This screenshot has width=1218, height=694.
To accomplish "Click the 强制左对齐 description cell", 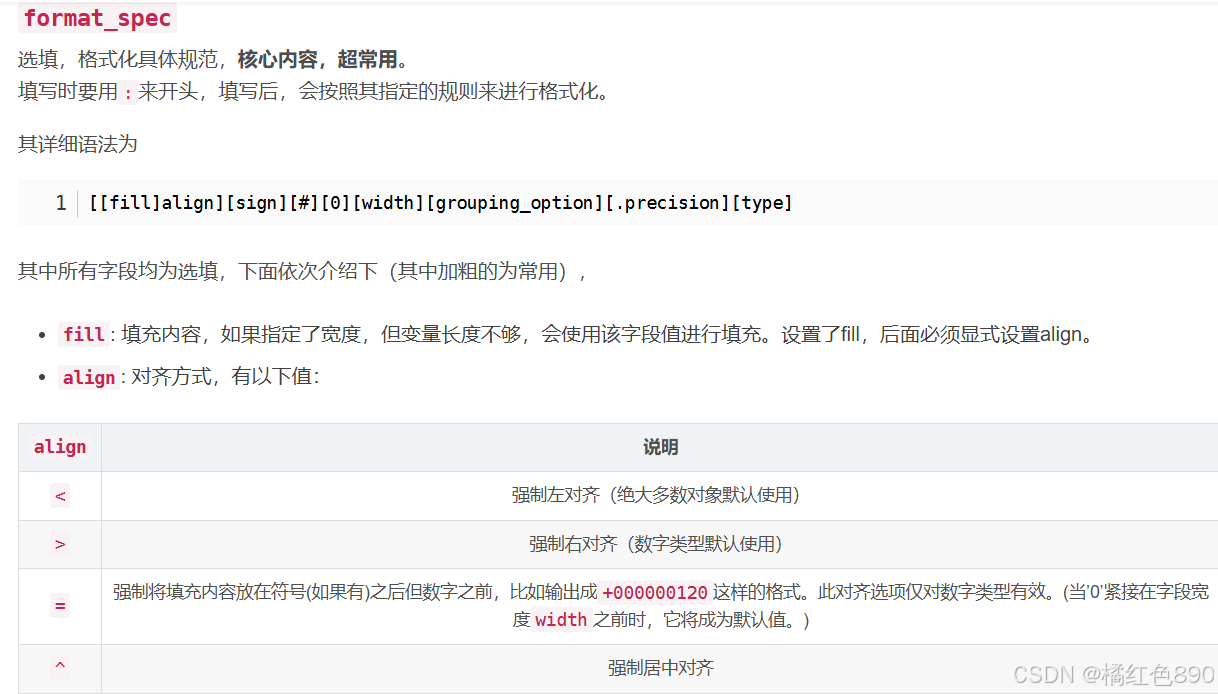I will (x=660, y=496).
